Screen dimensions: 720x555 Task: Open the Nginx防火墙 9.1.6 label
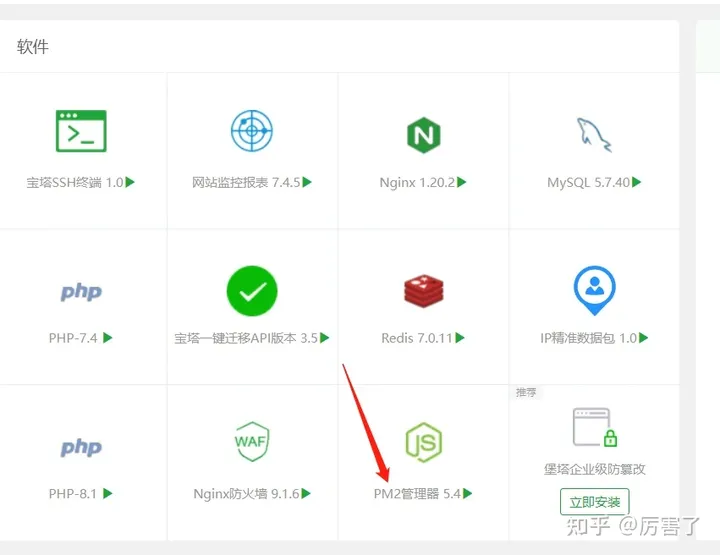pyautogui.click(x=246, y=494)
